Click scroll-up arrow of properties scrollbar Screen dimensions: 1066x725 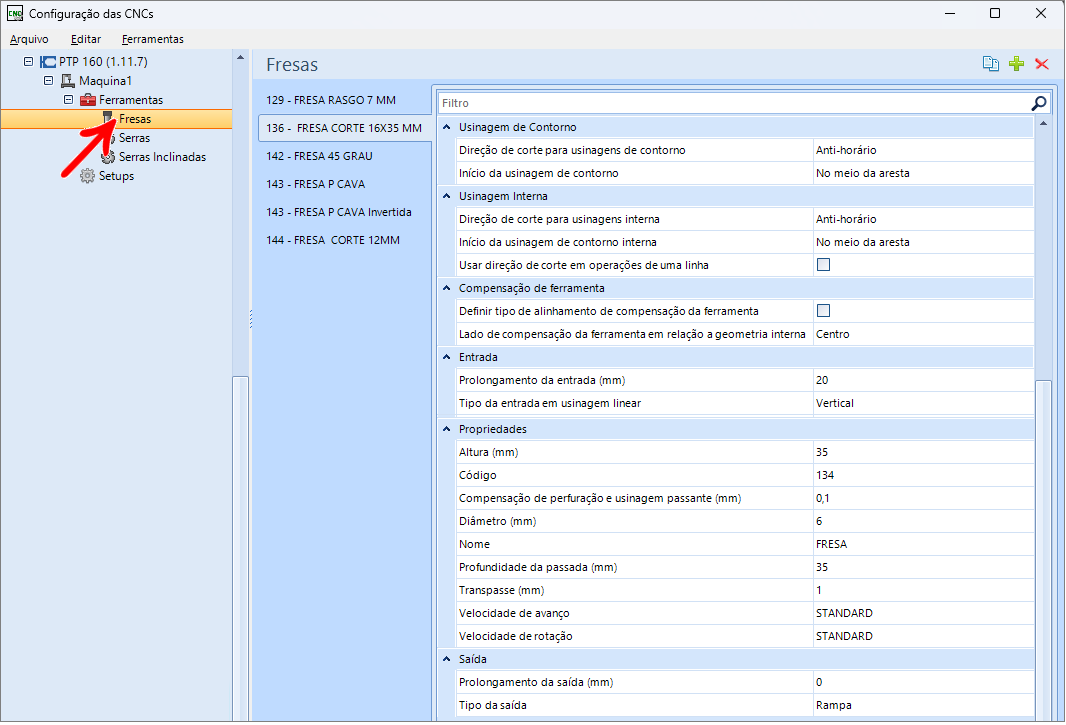(1044, 124)
